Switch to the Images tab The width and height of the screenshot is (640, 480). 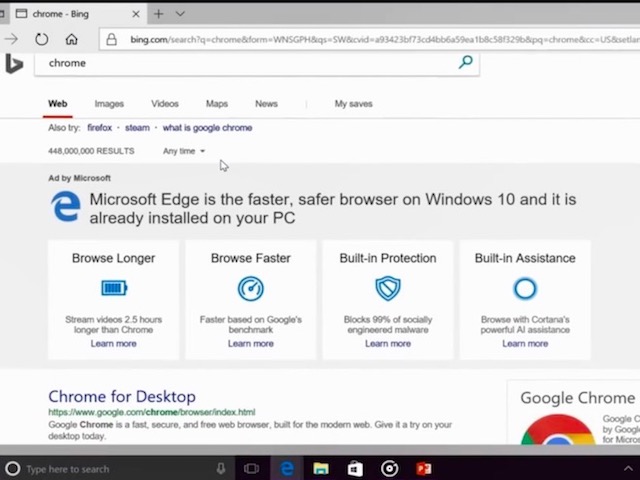(x=109, y=104)
